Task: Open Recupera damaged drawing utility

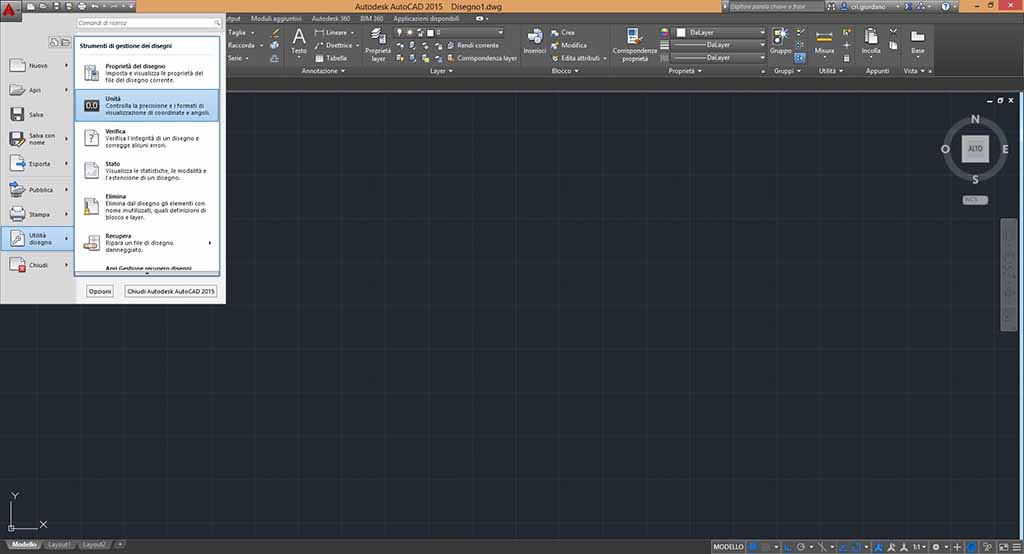Action: point(147,242)
